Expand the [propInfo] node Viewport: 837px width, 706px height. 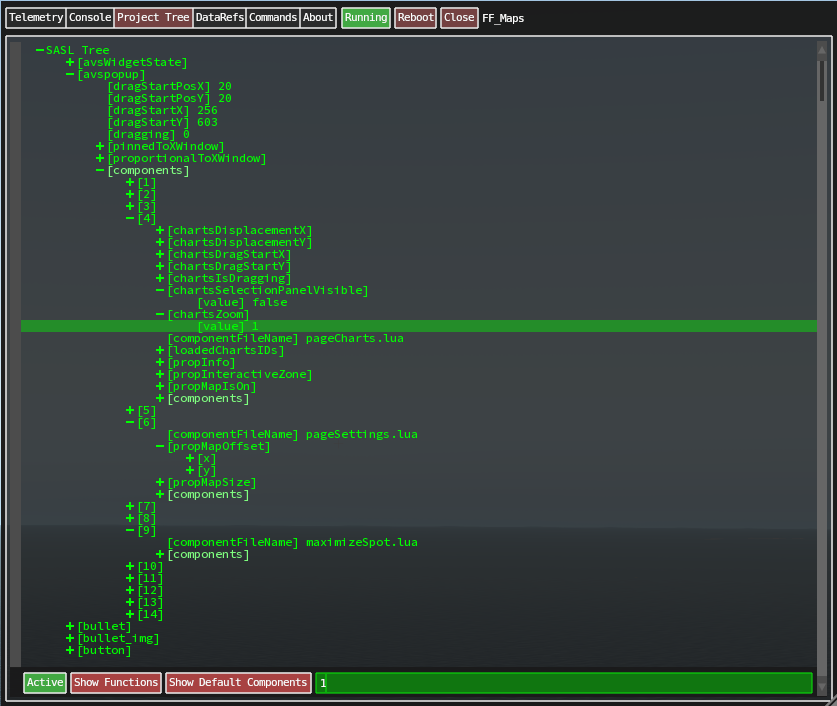(x=159, y=362)
